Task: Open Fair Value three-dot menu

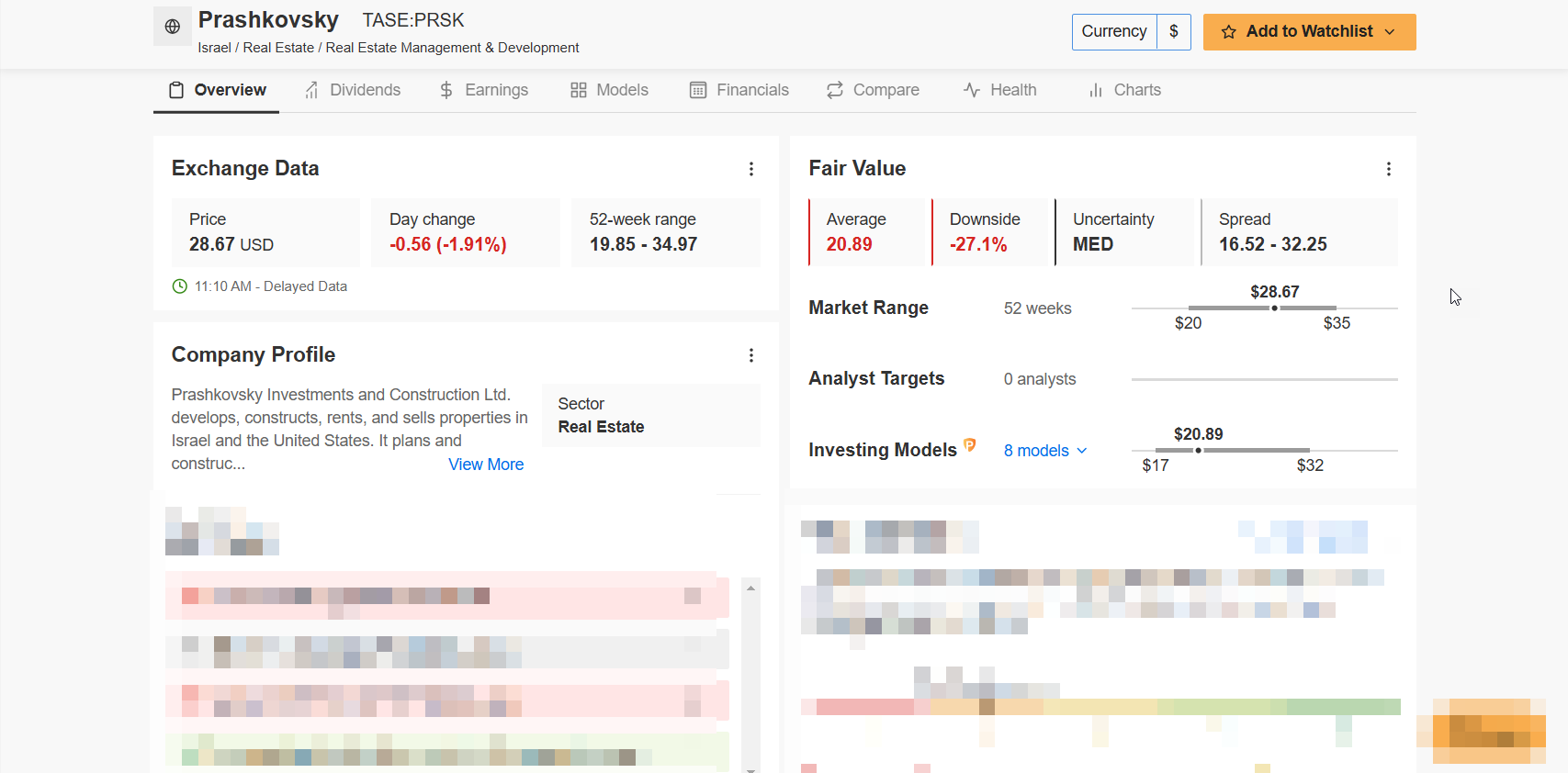Action: [1389, 169]
